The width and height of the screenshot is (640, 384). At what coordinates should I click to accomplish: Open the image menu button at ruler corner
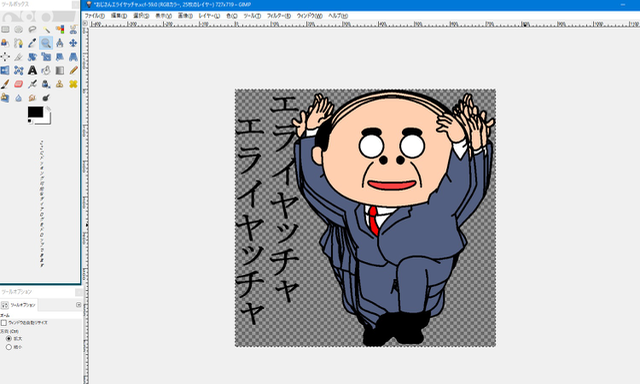(x=85, y=24)
